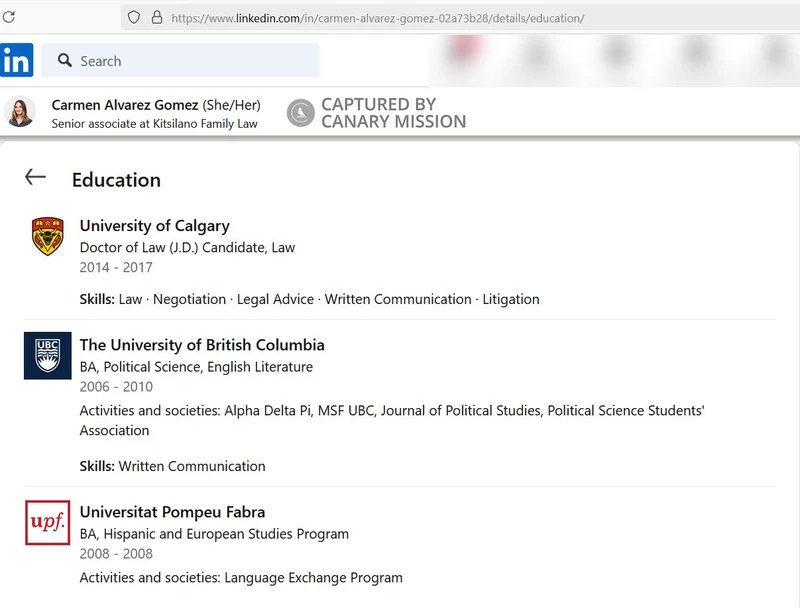800x608 pixels.
Task: Click 'BA, Political Science, English Literature' text
Action: pyautogui.click(x=196, y=367)
